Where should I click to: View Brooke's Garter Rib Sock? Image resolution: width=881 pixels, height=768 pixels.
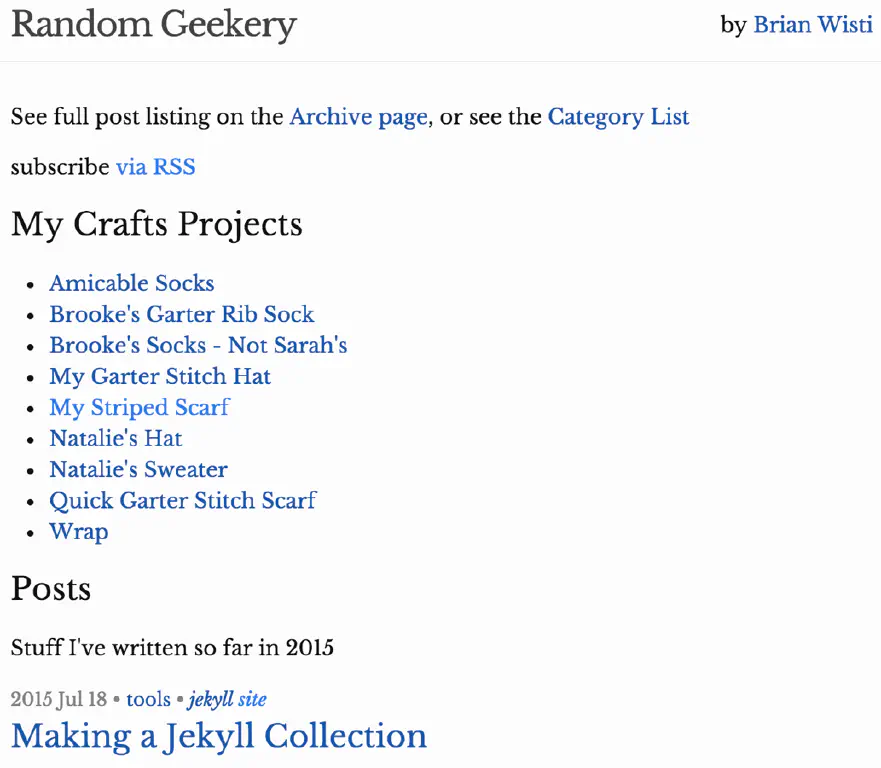(x=181, y=314)
